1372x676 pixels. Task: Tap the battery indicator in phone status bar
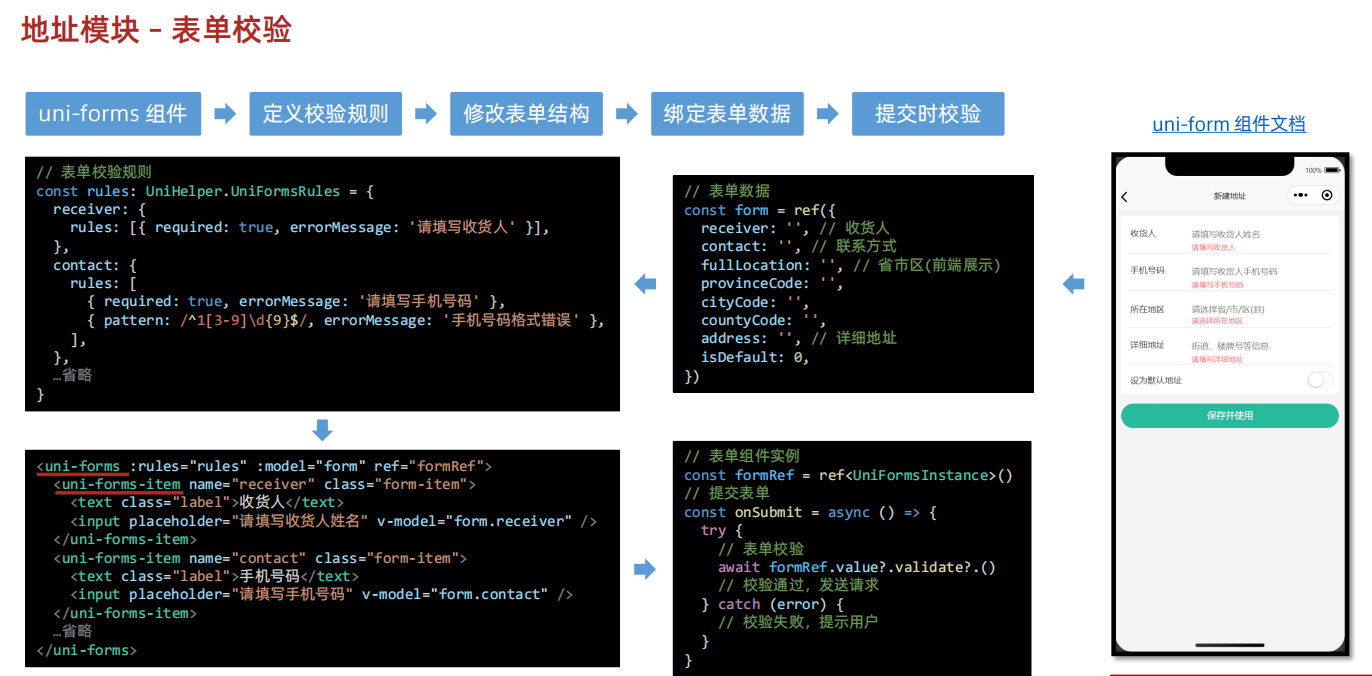(1330, 170)
